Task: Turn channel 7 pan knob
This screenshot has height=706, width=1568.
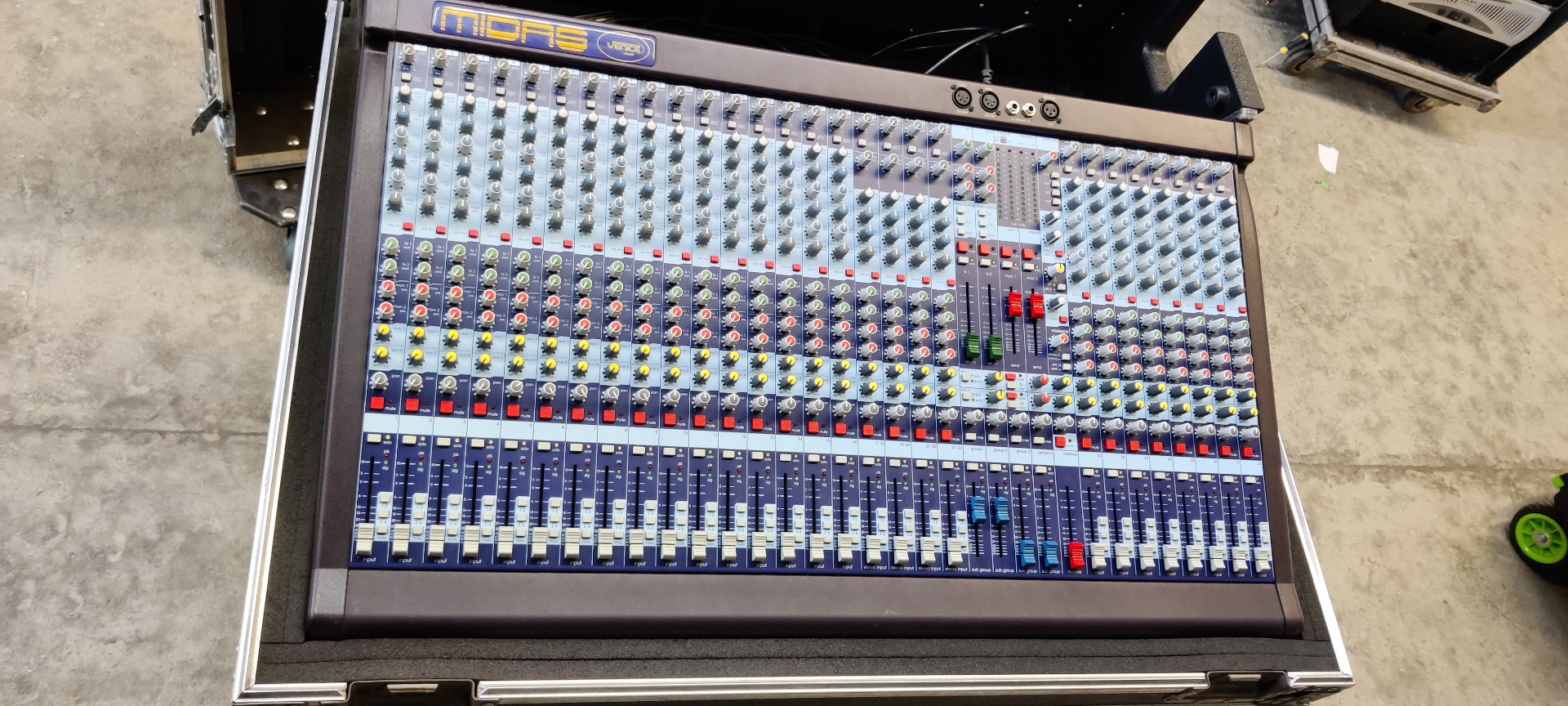Action: click(581, 392)
